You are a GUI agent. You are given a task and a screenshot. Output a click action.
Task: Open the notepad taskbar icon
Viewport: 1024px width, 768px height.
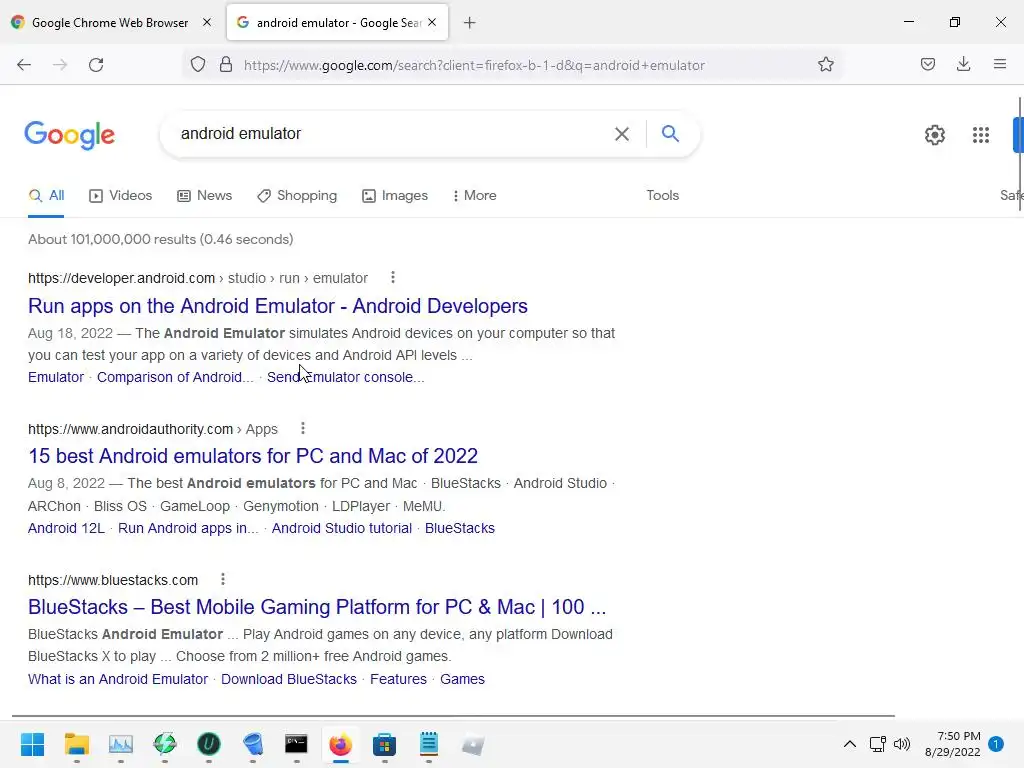[x=428, y=744]
